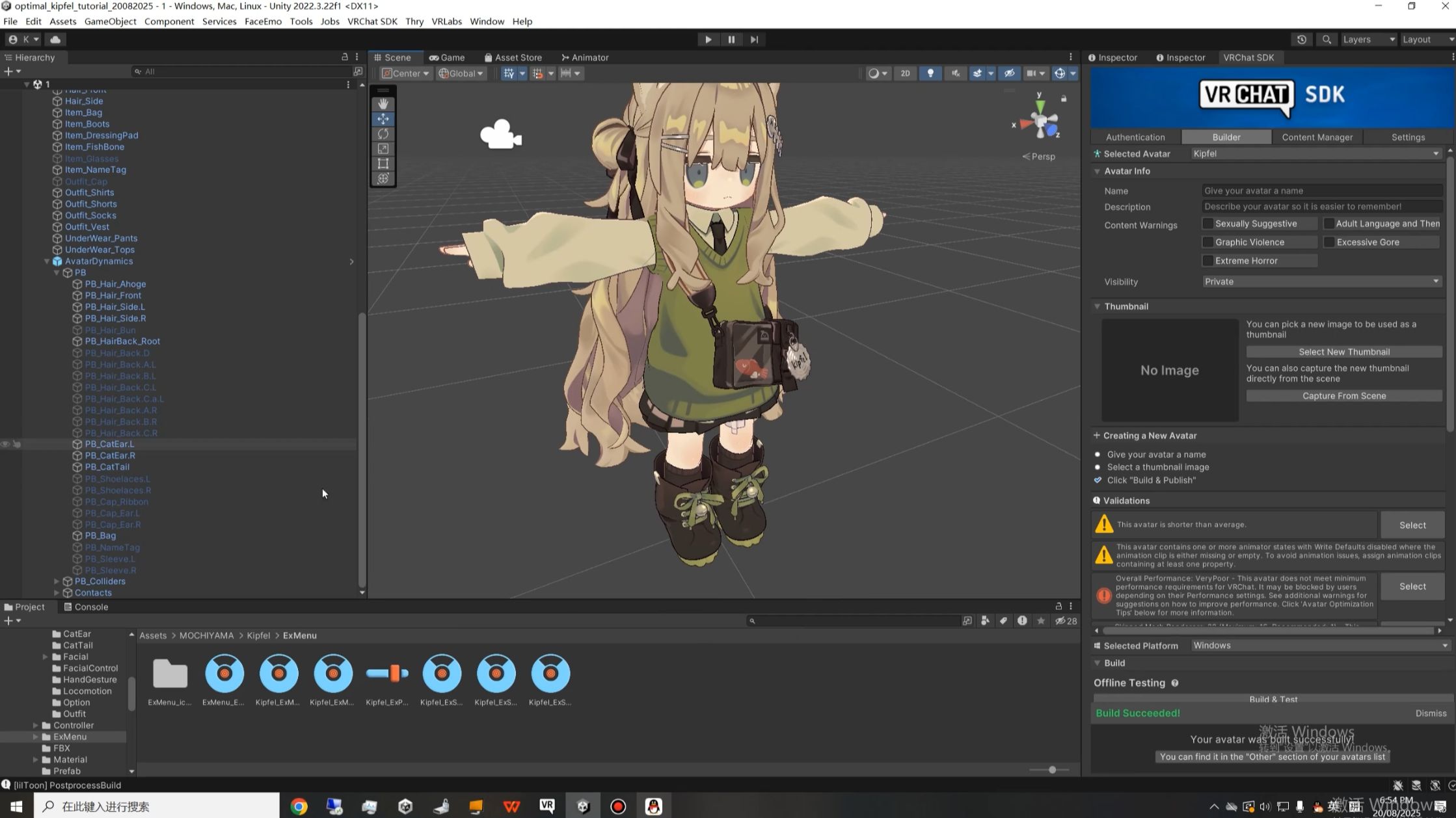1456x818 pixels.
Task: Check the Sexually Suggestive checkbox
Action: pos(1208,224)
